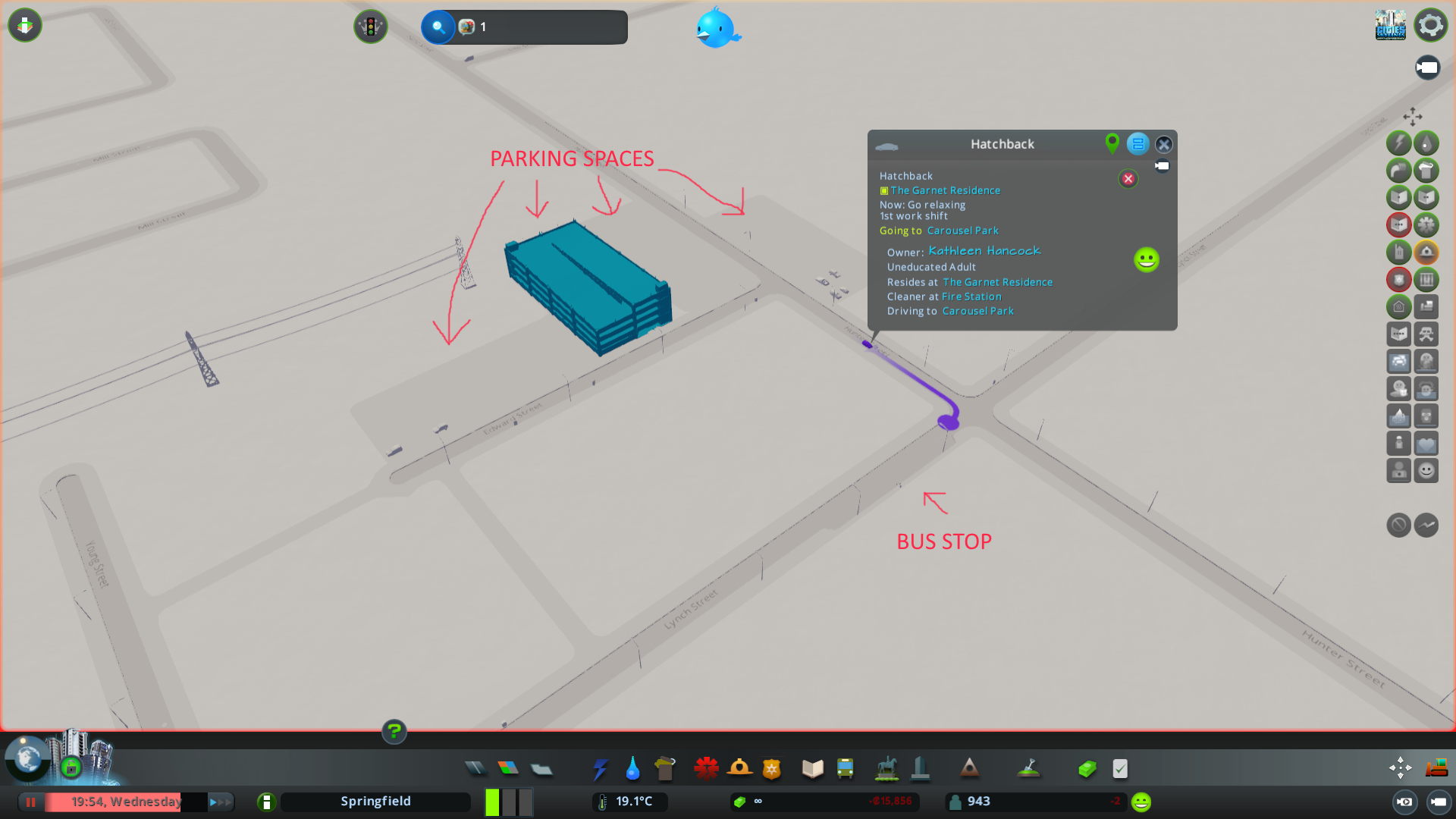This screenshot has width=1456, height=819.
Task: Pause the simulation
Action: point(30,802)
